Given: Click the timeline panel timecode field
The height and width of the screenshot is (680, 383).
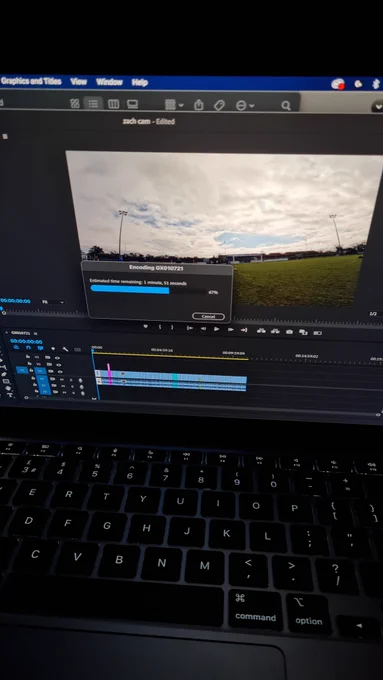Looking at the screenshot, I should pos(26,341).
